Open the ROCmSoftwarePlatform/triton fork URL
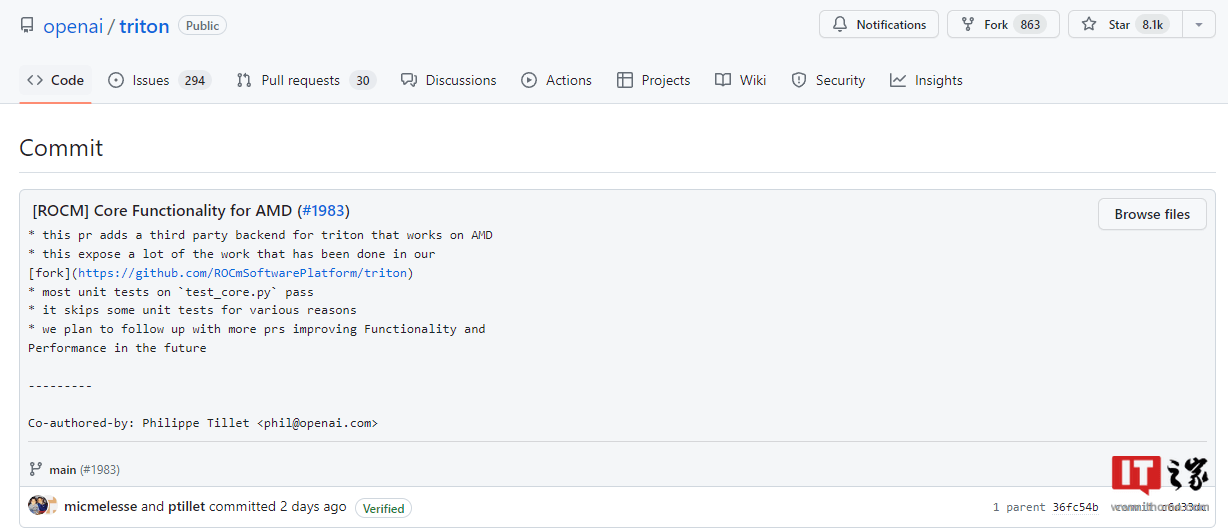 (x=242, y=273)
